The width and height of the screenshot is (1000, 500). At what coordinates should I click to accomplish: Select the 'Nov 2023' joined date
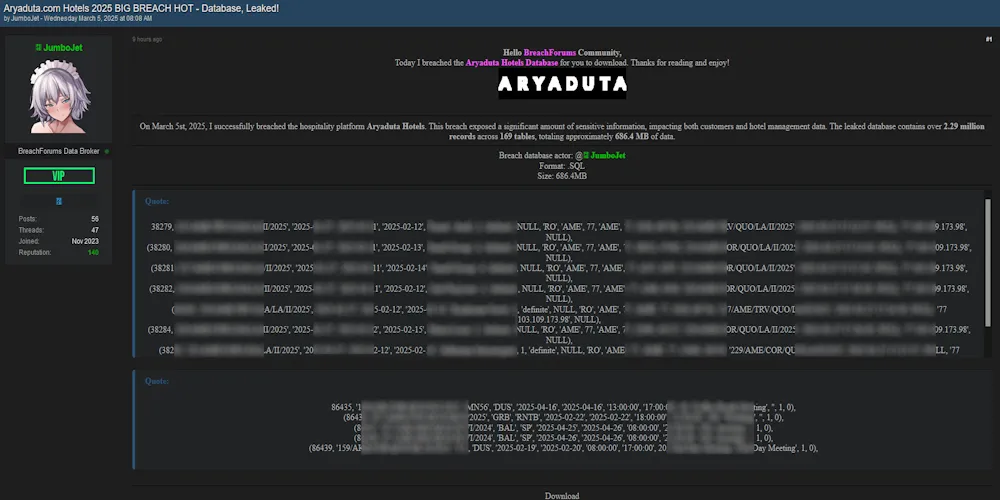[85, 242]
